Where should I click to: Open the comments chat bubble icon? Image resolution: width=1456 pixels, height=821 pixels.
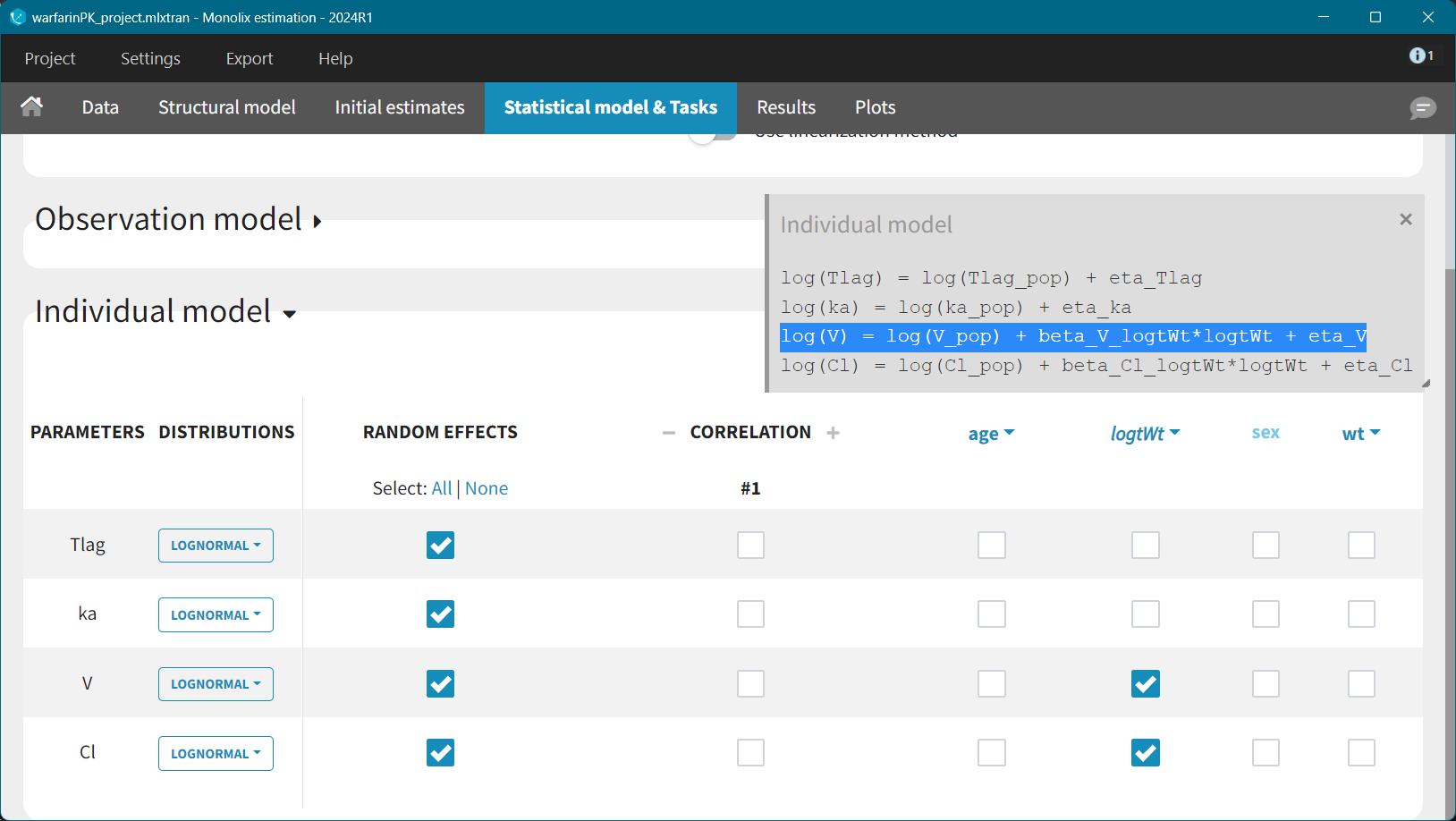coord(1422,108)
